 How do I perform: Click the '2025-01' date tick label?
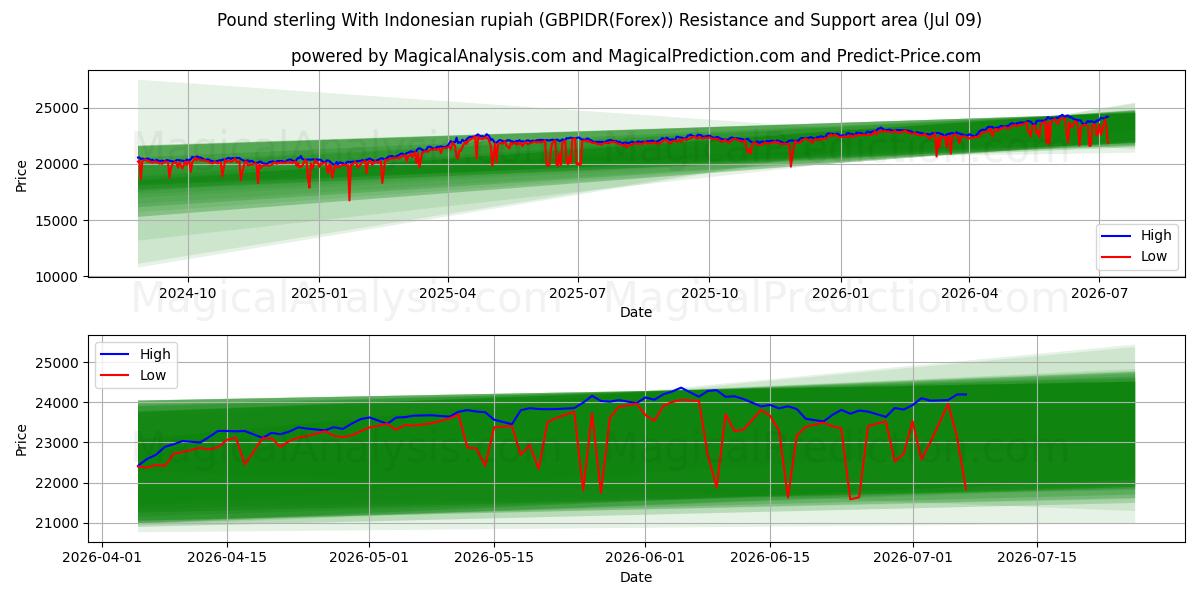coord(319,293)
